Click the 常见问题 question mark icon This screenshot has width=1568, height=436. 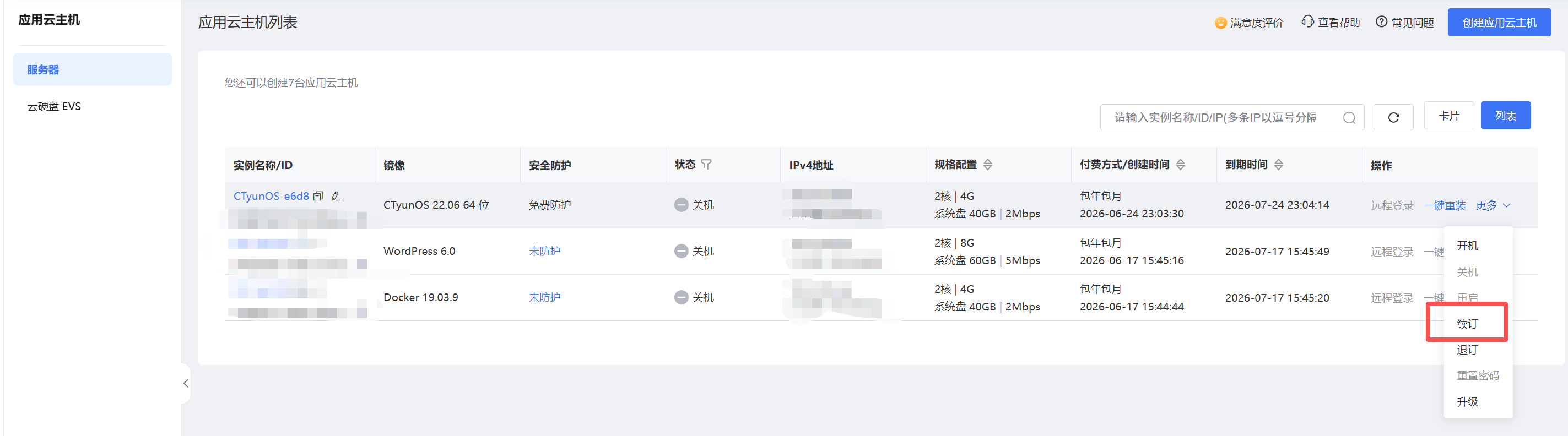(x=1382, y=22)
